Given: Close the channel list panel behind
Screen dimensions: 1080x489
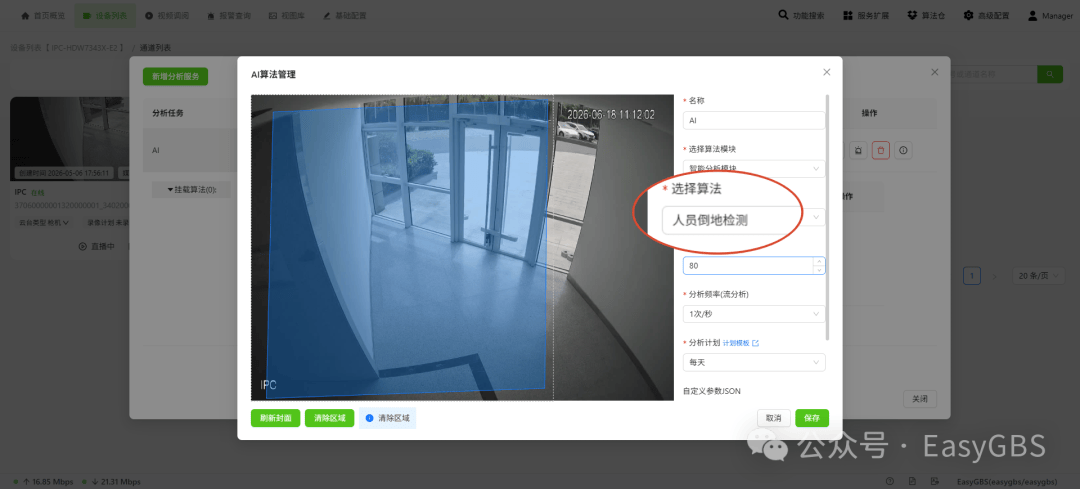Looking at the screenshot, I should pos(935,72).
